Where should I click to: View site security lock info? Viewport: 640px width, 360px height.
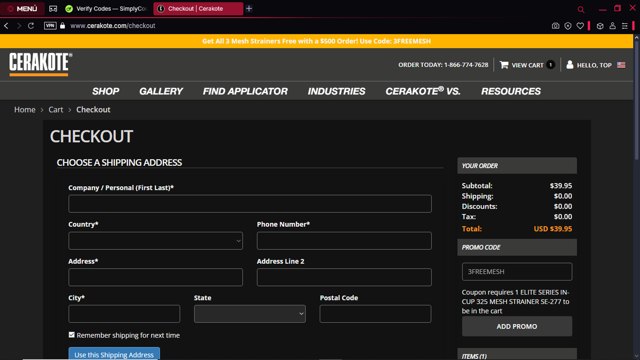(62, 26)
